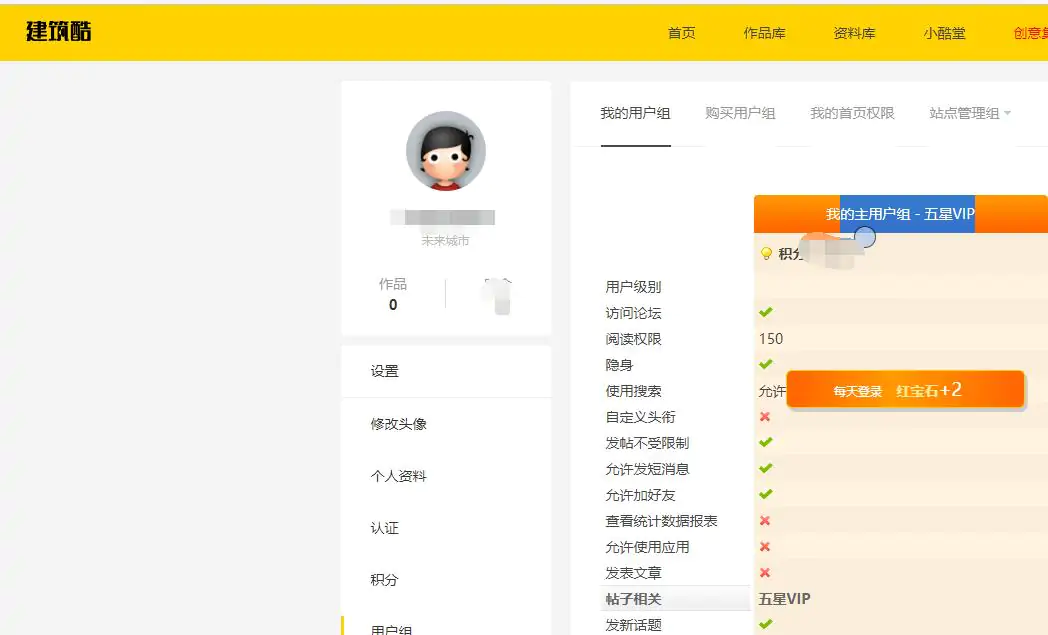Switch to the 购买用户组 tab
This screenshot has height=635, width=1048.
click(740, 113)
